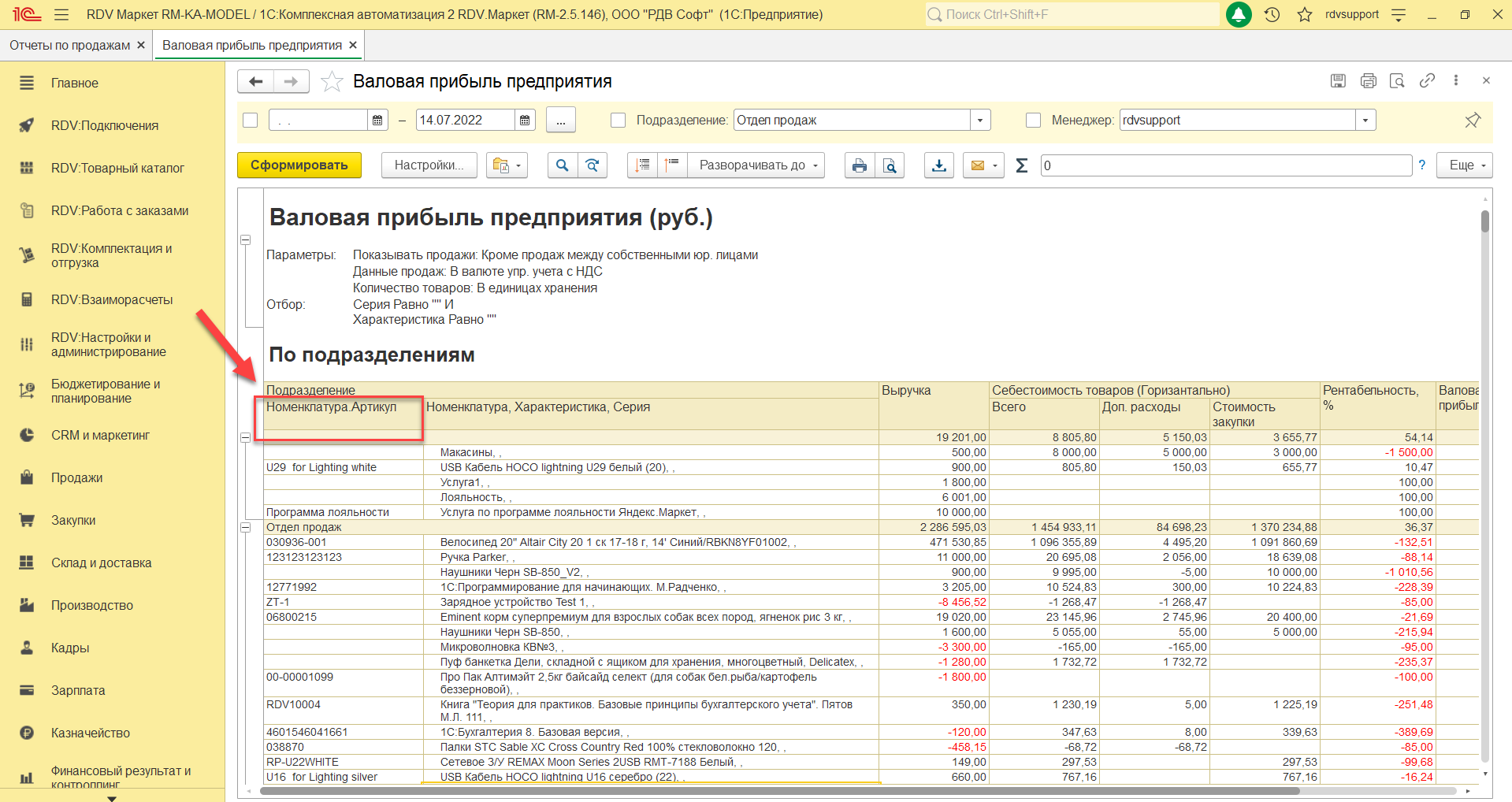Viewport: 1512px width, 802px height.
Task: Open the Продажи section in sidebar
Action: 76,477
